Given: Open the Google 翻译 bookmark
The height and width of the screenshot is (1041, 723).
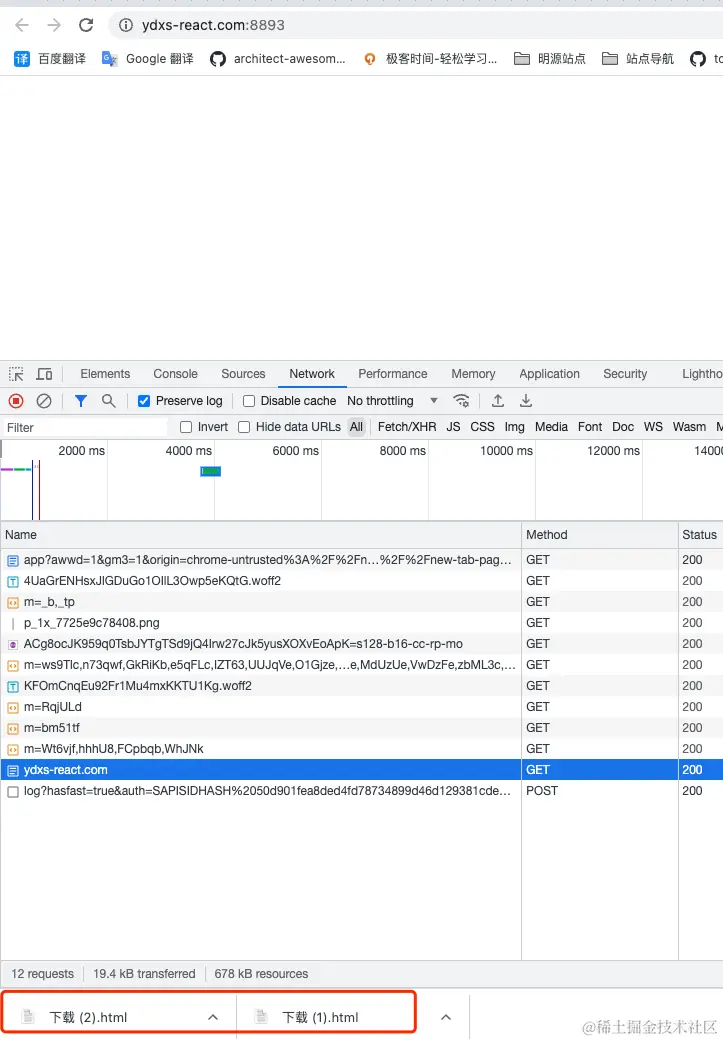Looking at the screenshot, I should 147,59.
